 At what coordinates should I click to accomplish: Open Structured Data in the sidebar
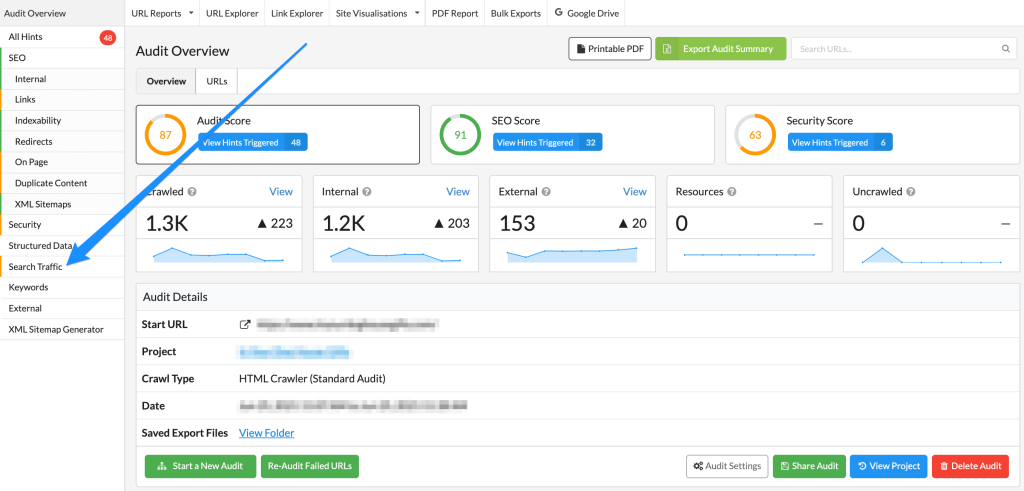tap(61, 246)
